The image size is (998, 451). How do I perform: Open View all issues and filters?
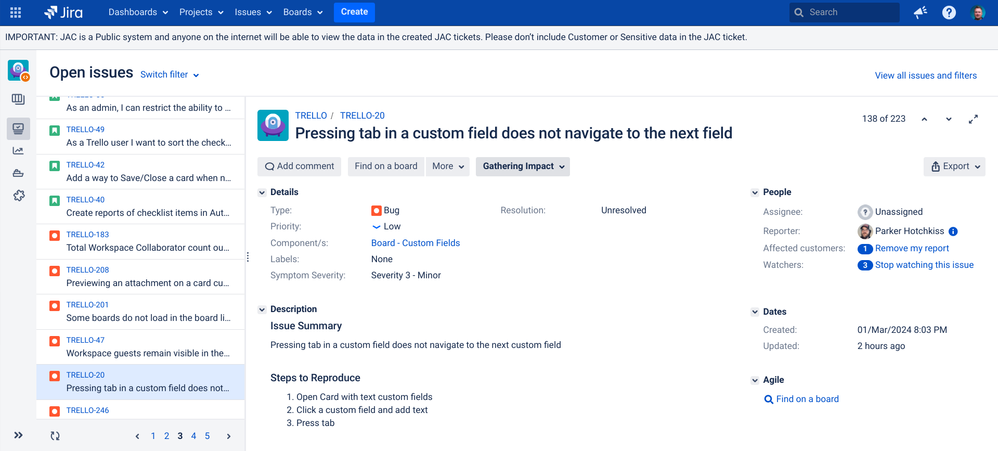pos(925,75)
